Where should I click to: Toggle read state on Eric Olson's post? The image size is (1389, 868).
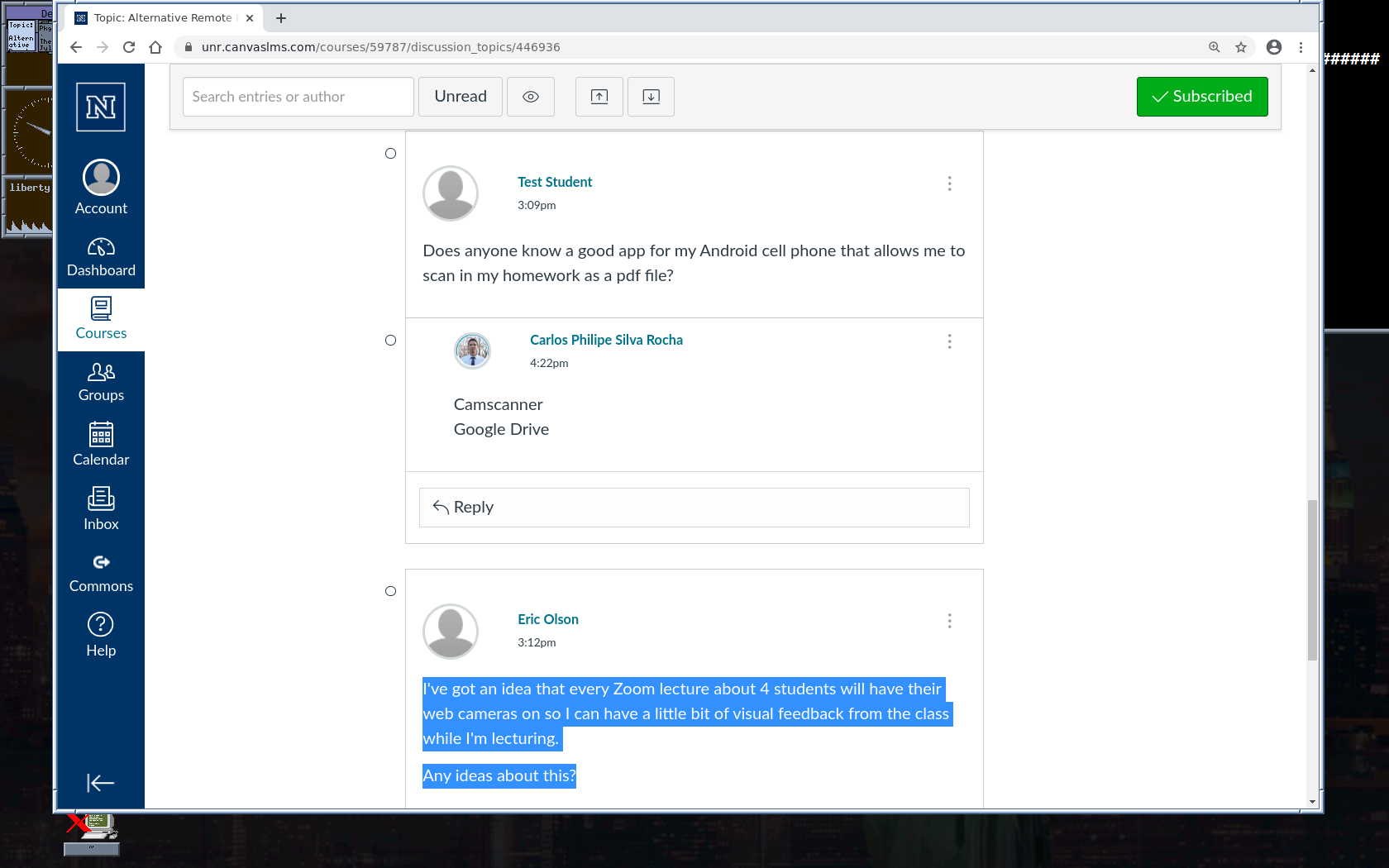point(391,591)
